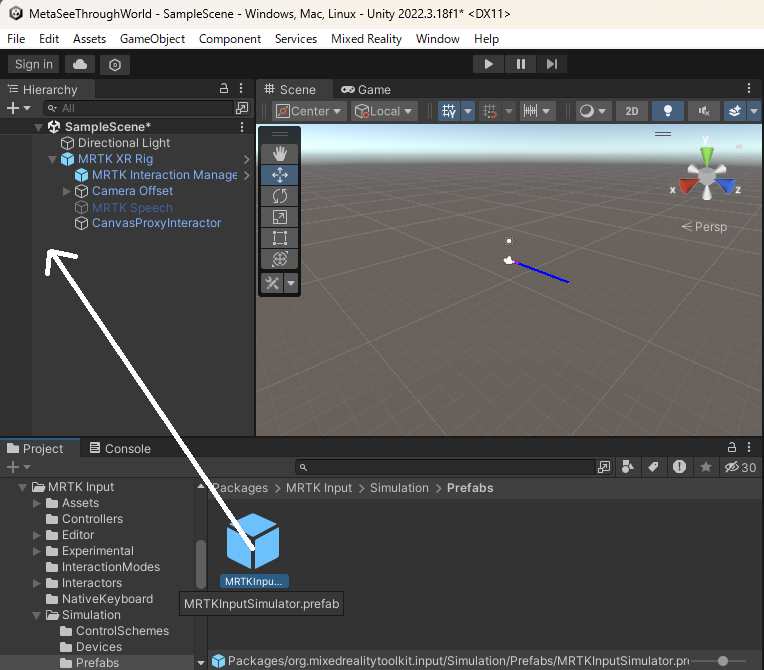The image size is (764, 670).
Task: Open the Center pivot dropdown
Action: coord(309,111)
